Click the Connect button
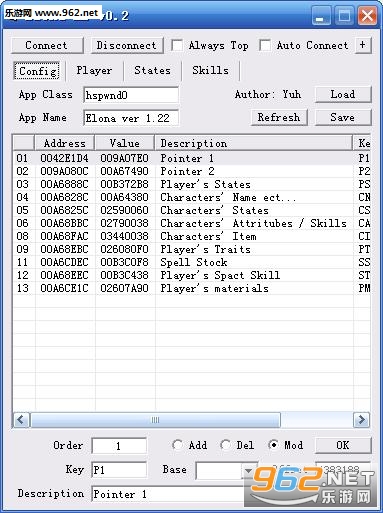383x513 pixels. (x=47, y=45)
